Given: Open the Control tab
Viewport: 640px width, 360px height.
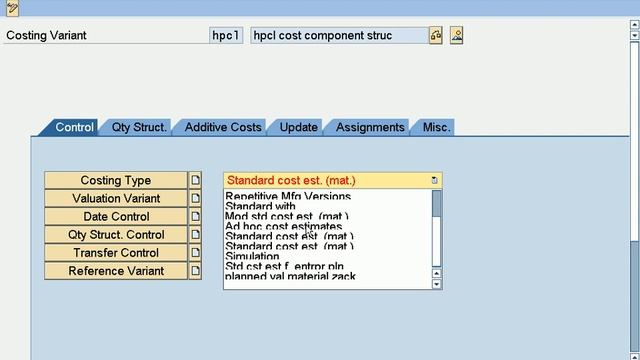Looking at the screenshot, I should pos(74,127).
